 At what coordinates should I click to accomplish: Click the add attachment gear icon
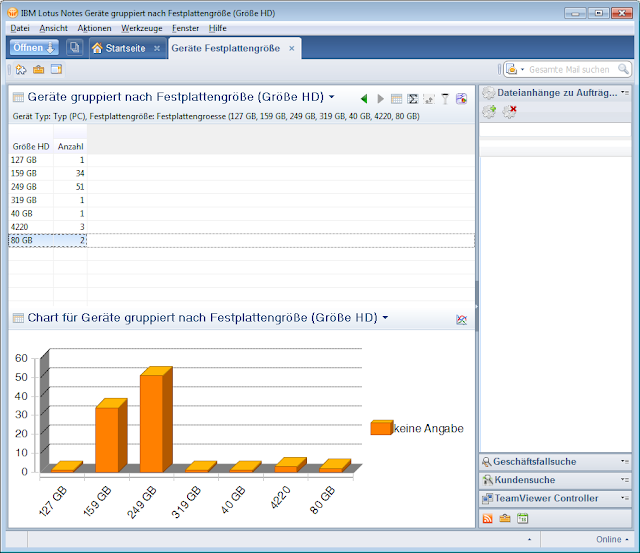(489, 111)
